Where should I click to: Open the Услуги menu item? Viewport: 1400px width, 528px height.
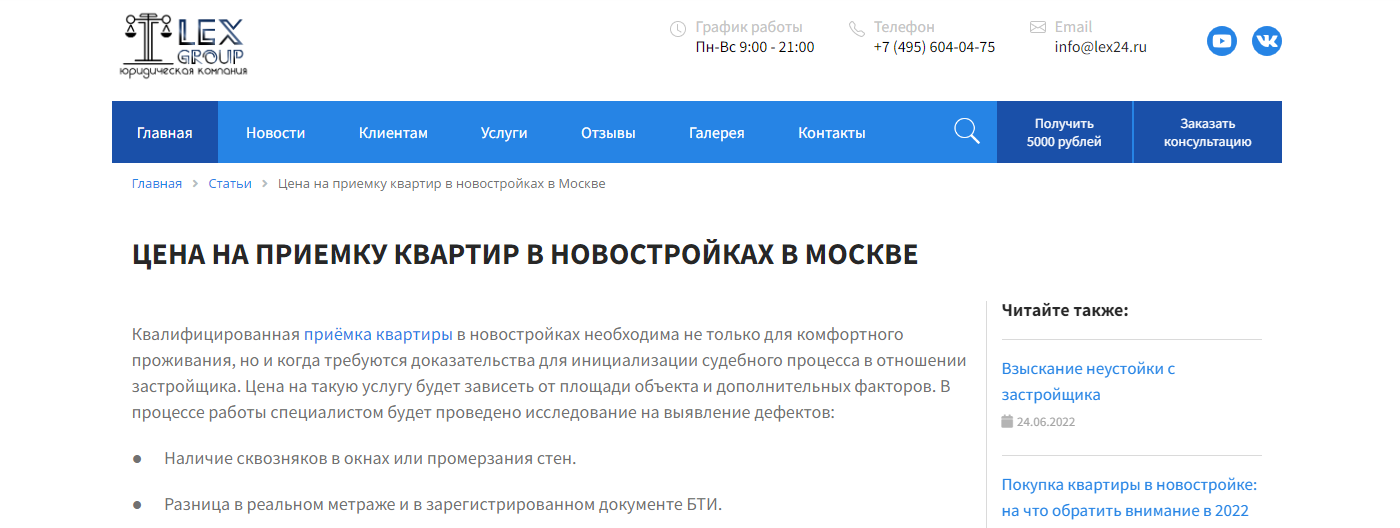pyautogui.click(x=504, y=132)
